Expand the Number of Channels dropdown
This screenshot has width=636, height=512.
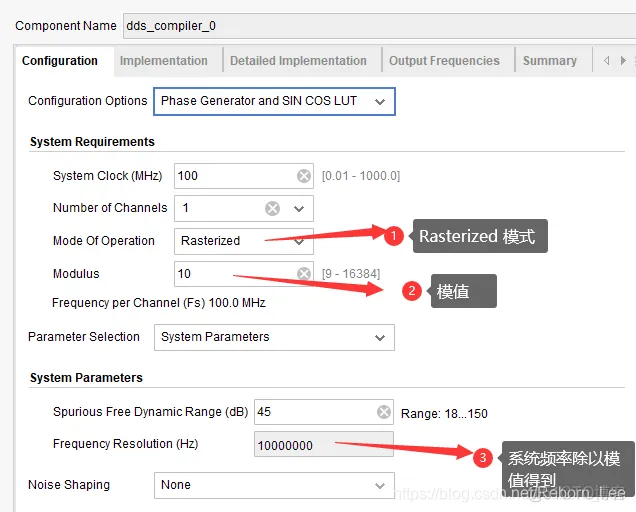coord(299,209)
